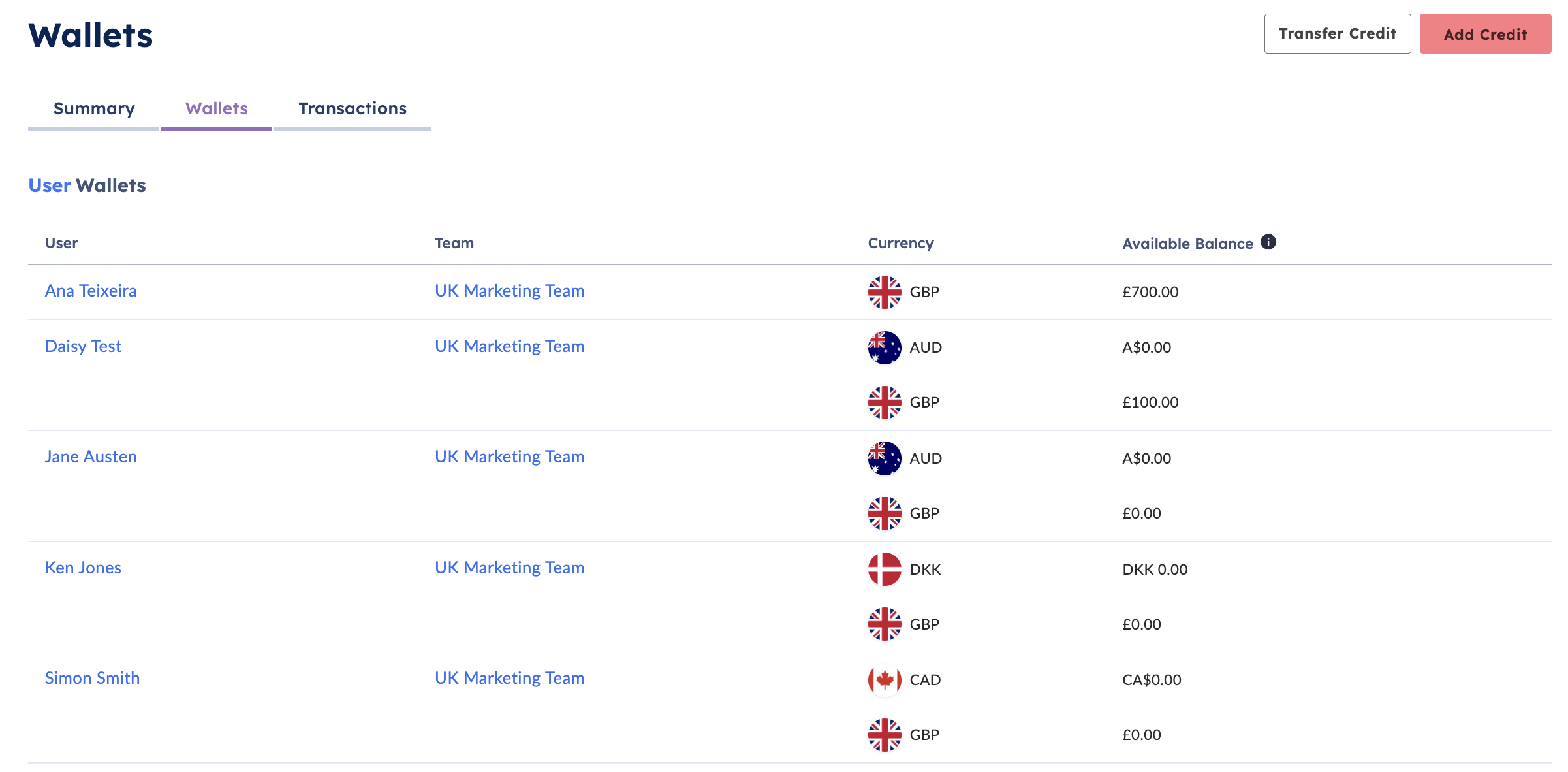Click the Daisy Test user link
The height and width of the screenshot is (772, 1568).
[x=83, y=346]
